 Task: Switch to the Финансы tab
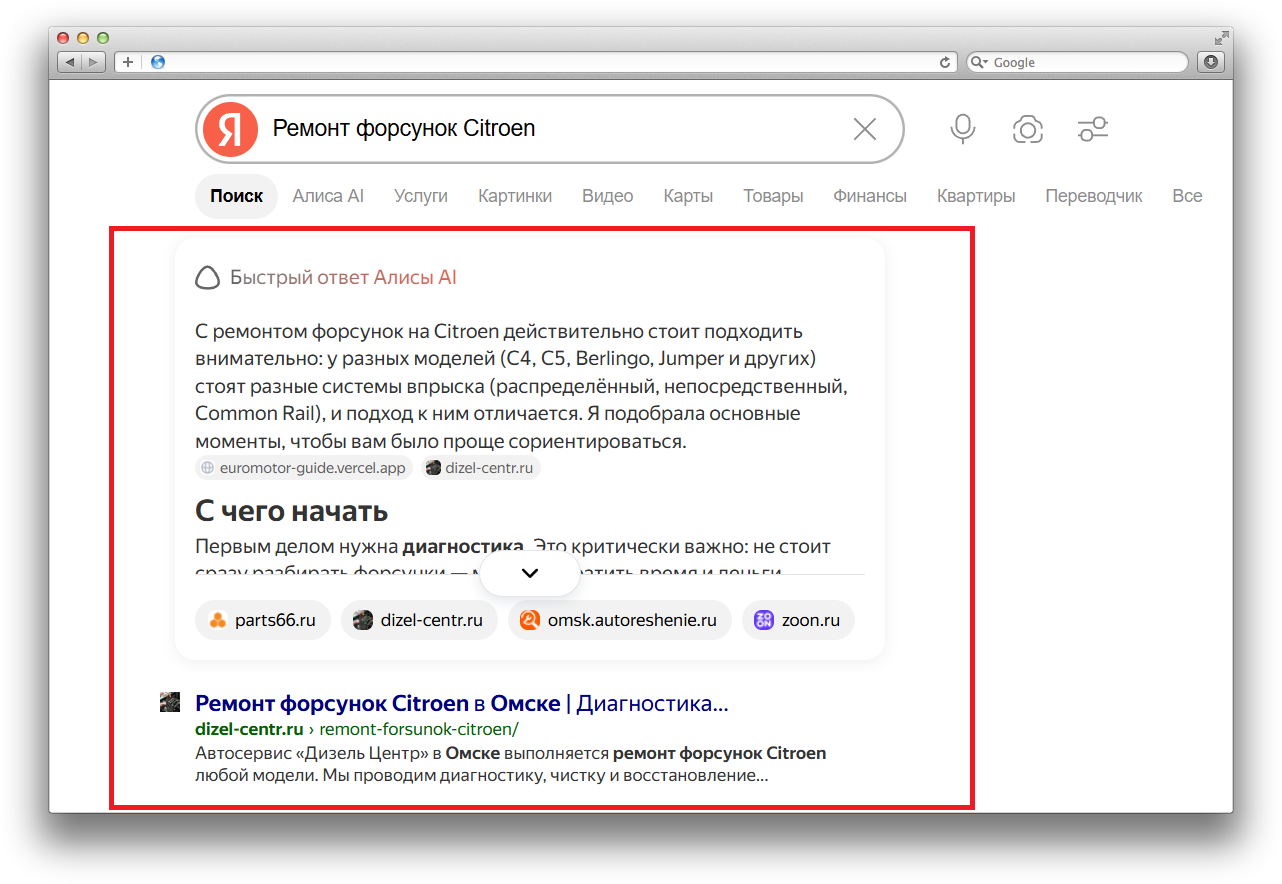[x=870, y=196]
